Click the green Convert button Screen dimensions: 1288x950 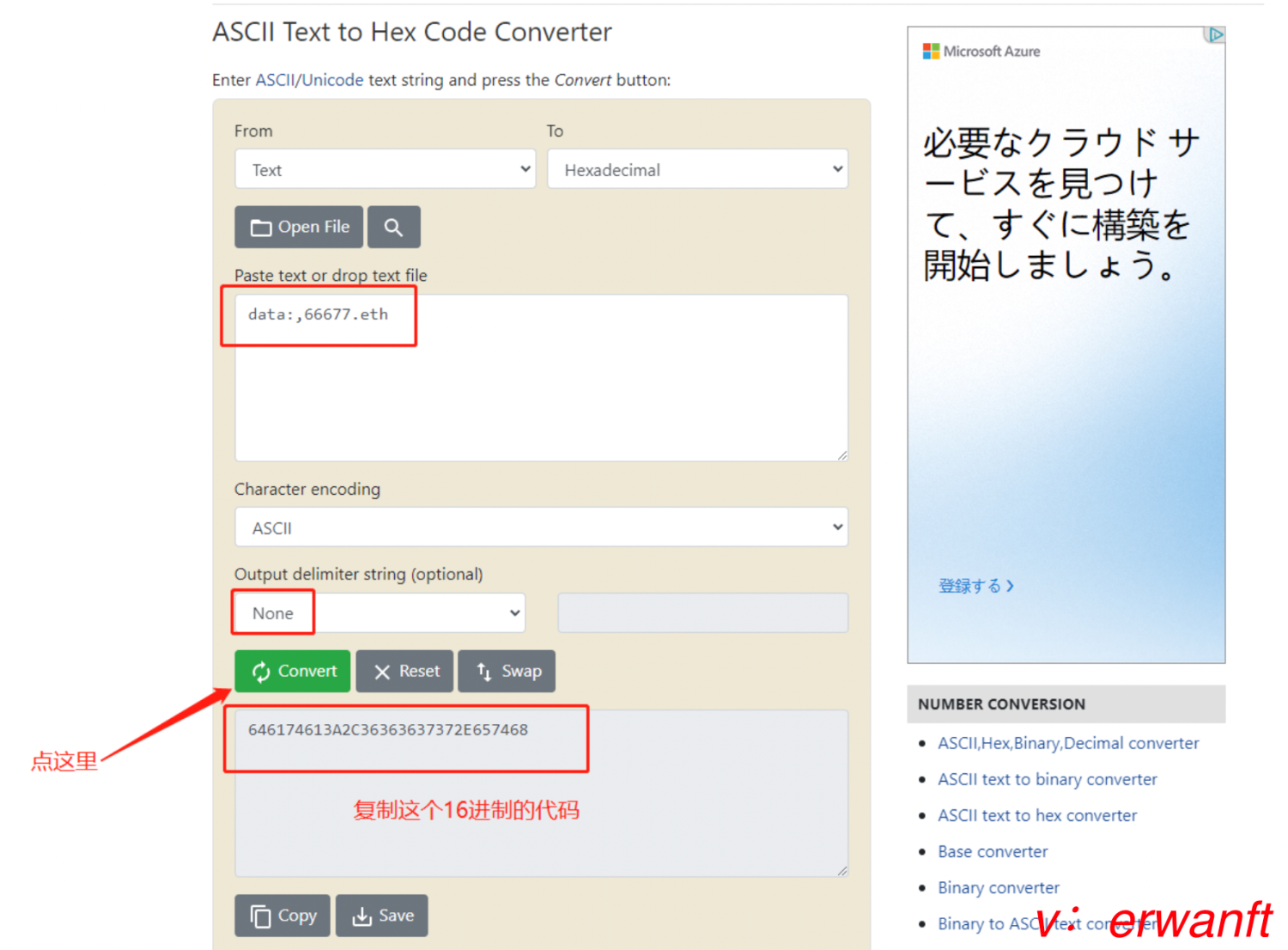[293, 671]
